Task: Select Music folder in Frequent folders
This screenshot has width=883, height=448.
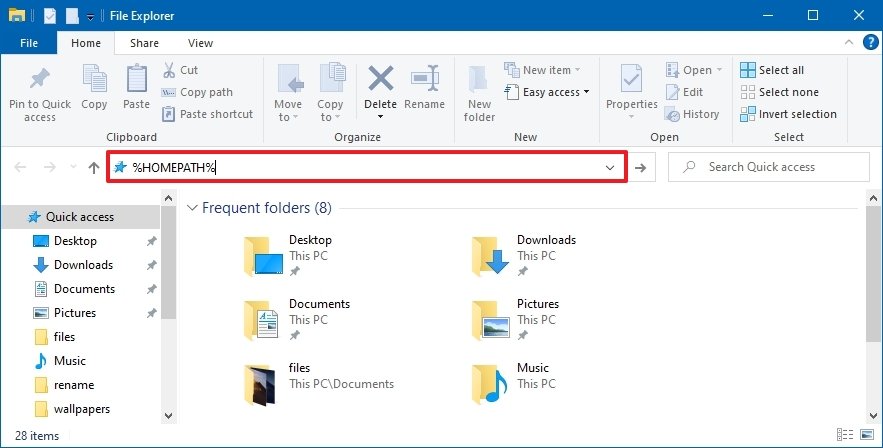Action: tap(512, 384)
